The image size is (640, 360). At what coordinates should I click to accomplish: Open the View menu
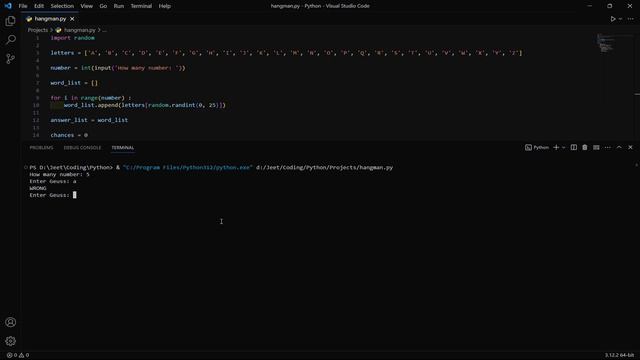87,6
